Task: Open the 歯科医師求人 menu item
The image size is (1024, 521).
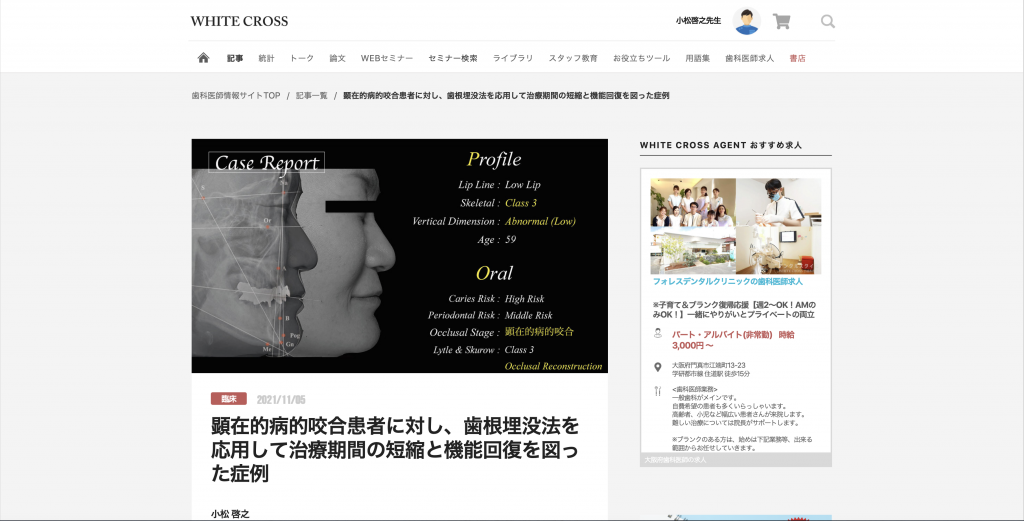Action: 749,58
